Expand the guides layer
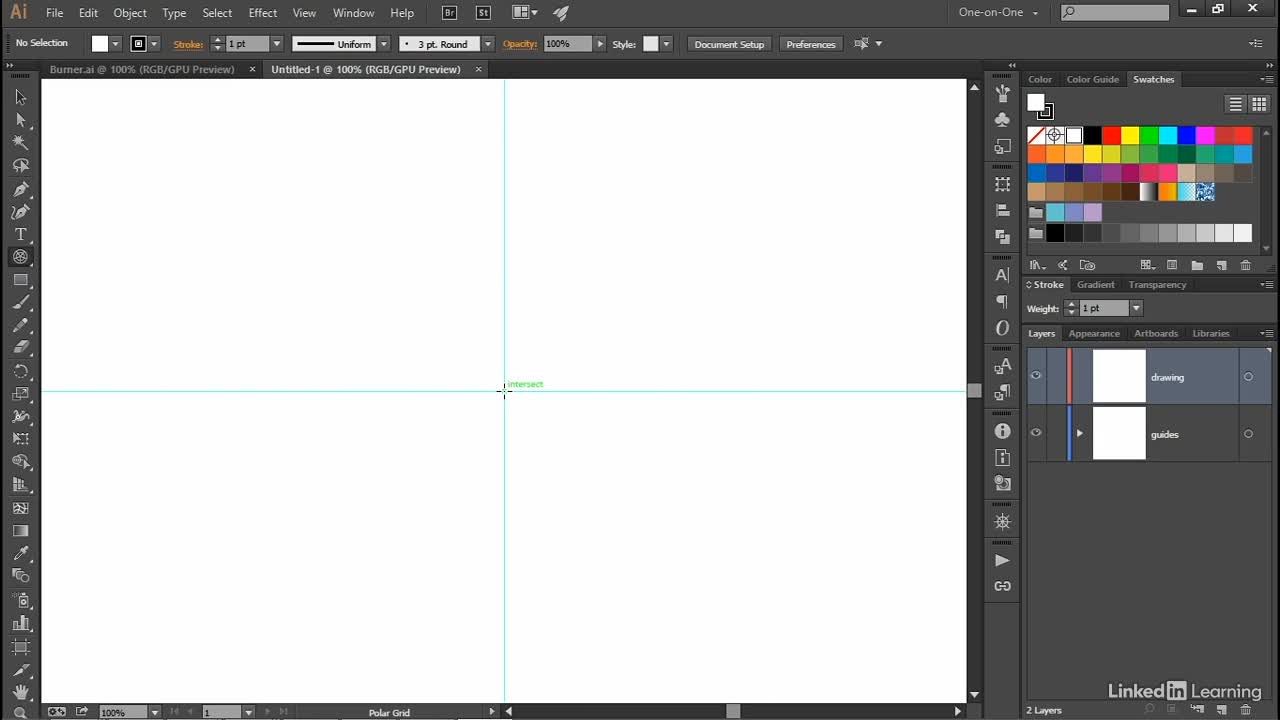Screen dimensions: 1280x720 click(x=1079, y=433)
